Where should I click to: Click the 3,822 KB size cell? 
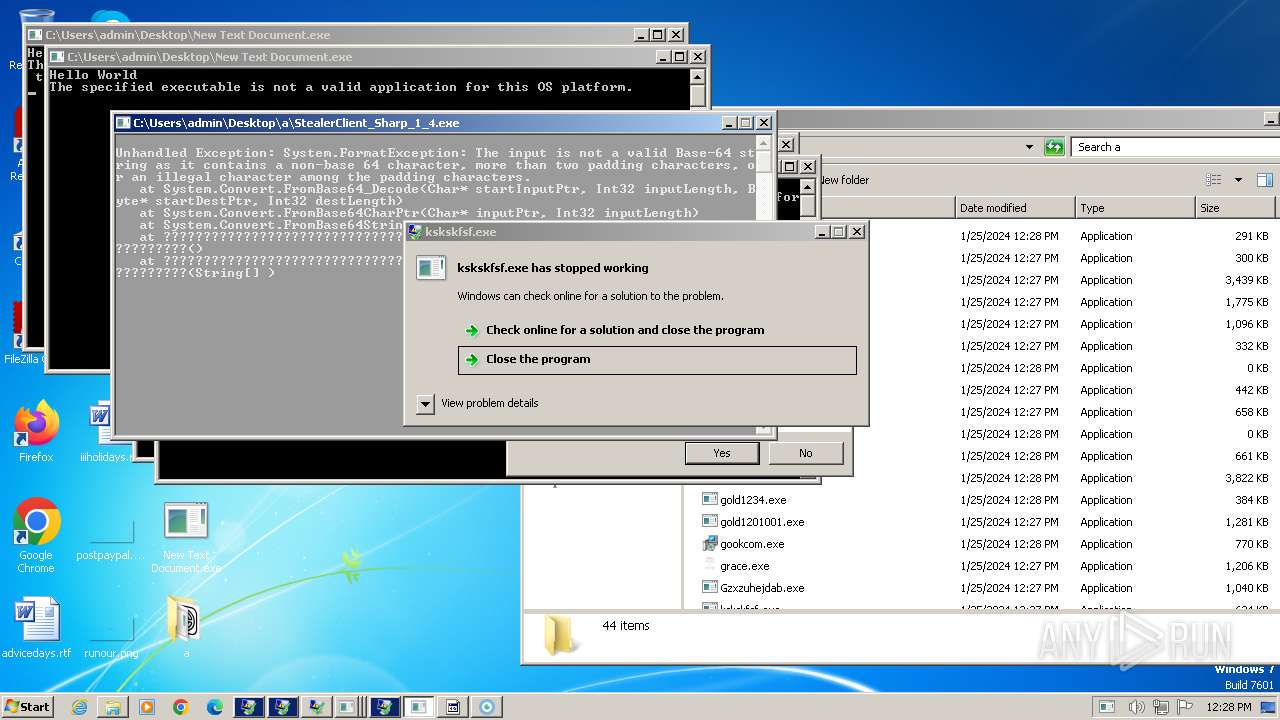click(x=1246, y=478)
